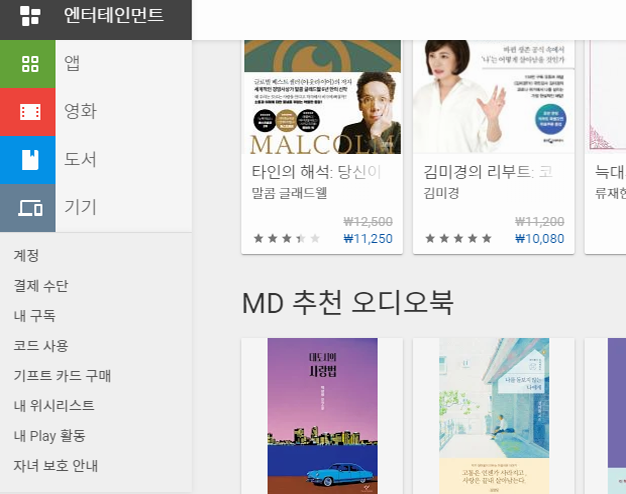Open 결제 수단 payment methods

41,286
